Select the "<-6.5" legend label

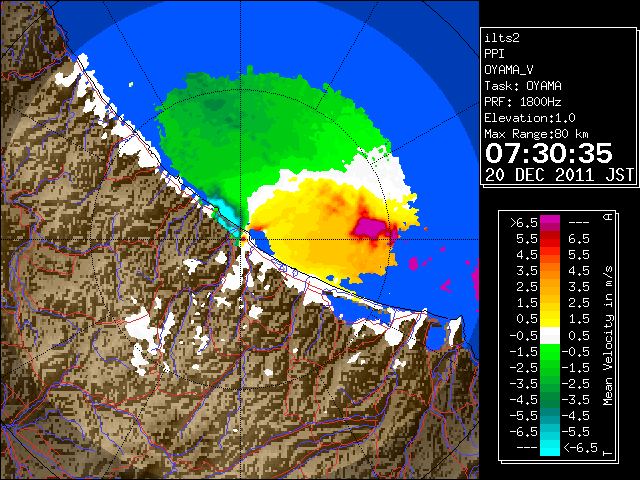click(x=581, y=447)
